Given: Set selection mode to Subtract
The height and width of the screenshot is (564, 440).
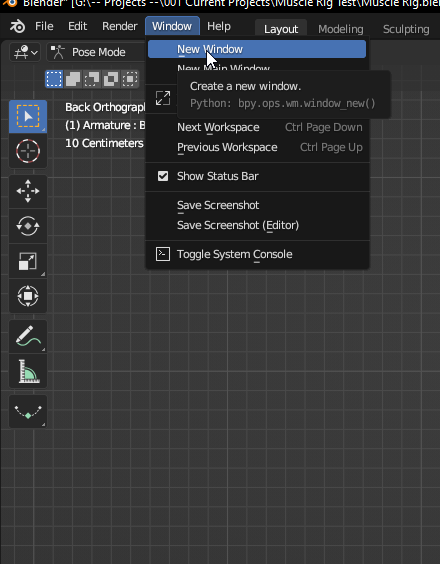Looking at the screenshot, I should pos(92,79).
